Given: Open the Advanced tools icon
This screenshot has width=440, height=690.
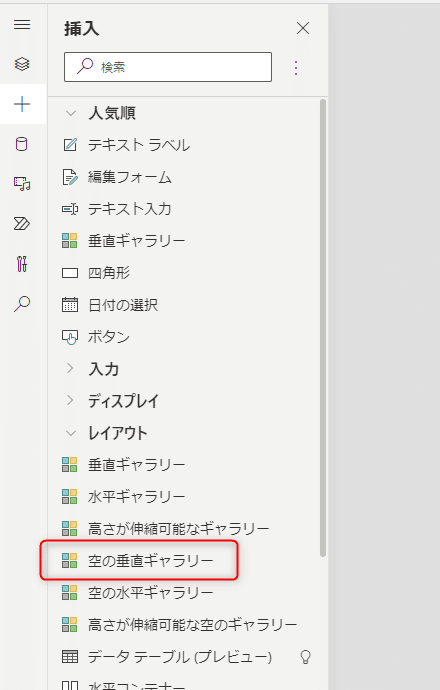Looking at the screenshot, I should (x=22, y=264).
